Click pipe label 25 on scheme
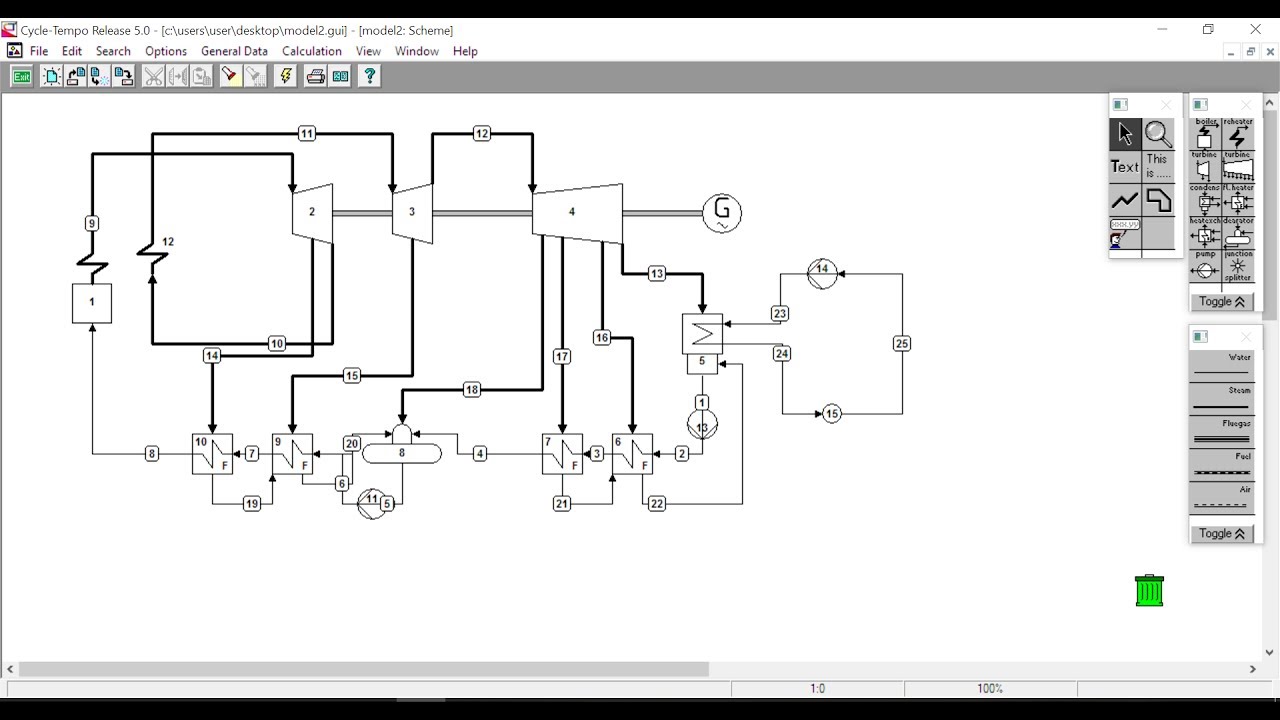The width and height of the screenshot is (1280, 720). 902,343
